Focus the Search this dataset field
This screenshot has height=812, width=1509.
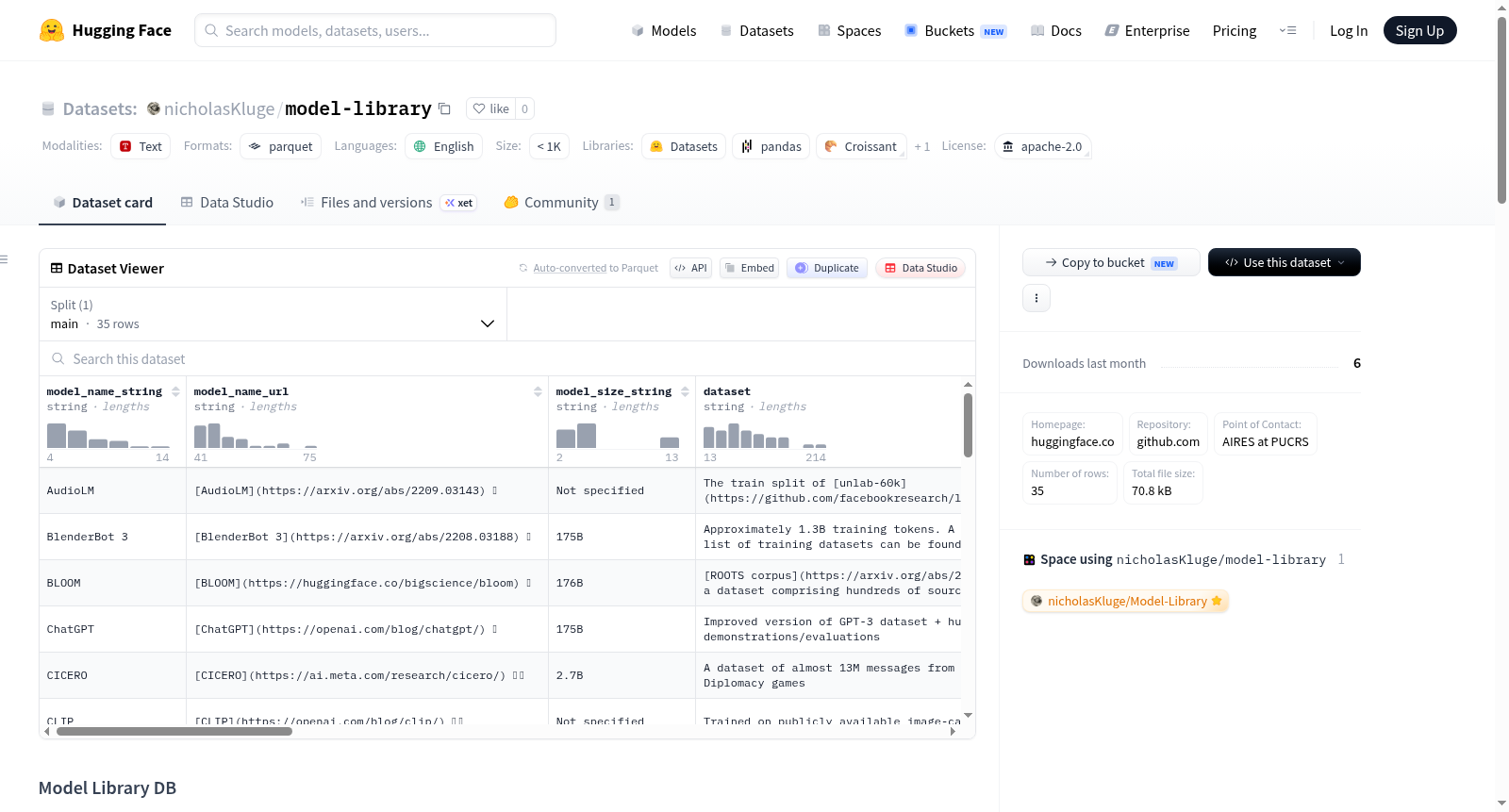point(507,359)
